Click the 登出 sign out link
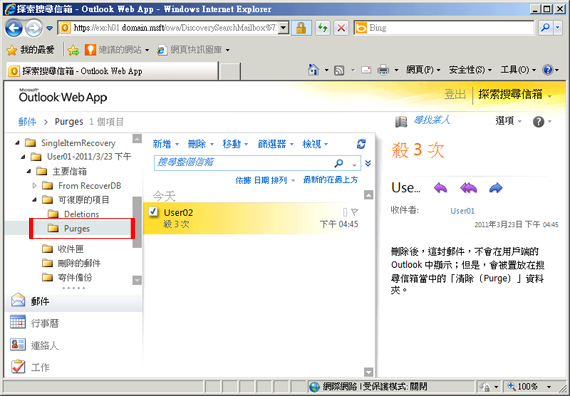 pos(454,95)
